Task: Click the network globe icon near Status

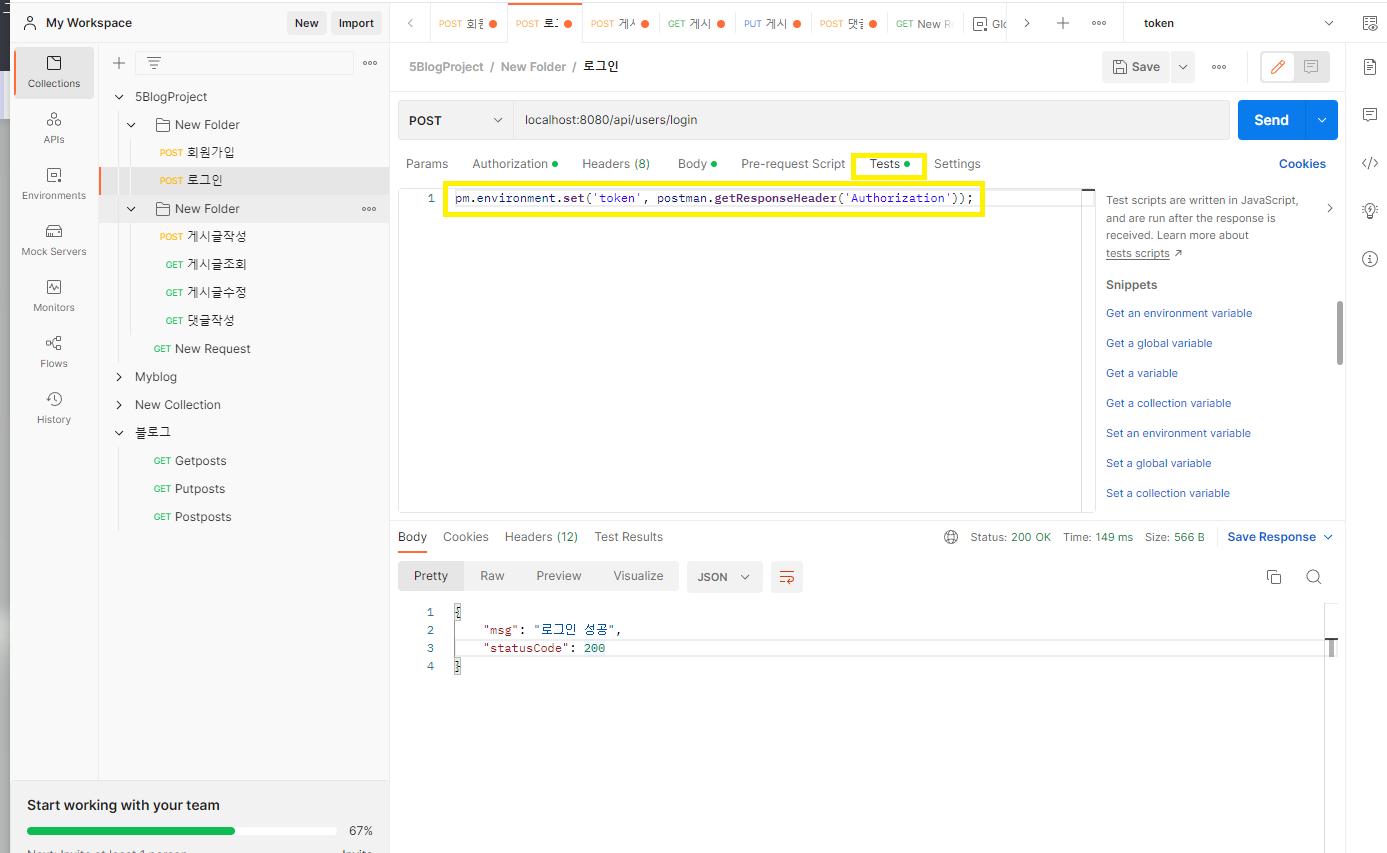Action: click(951, 537)
